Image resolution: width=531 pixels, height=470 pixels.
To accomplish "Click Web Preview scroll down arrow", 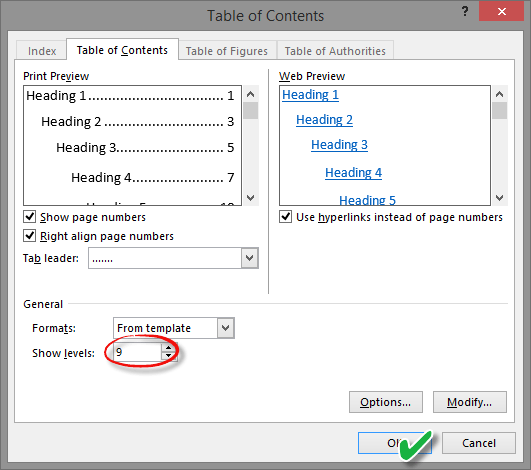I will pos(500,198).
